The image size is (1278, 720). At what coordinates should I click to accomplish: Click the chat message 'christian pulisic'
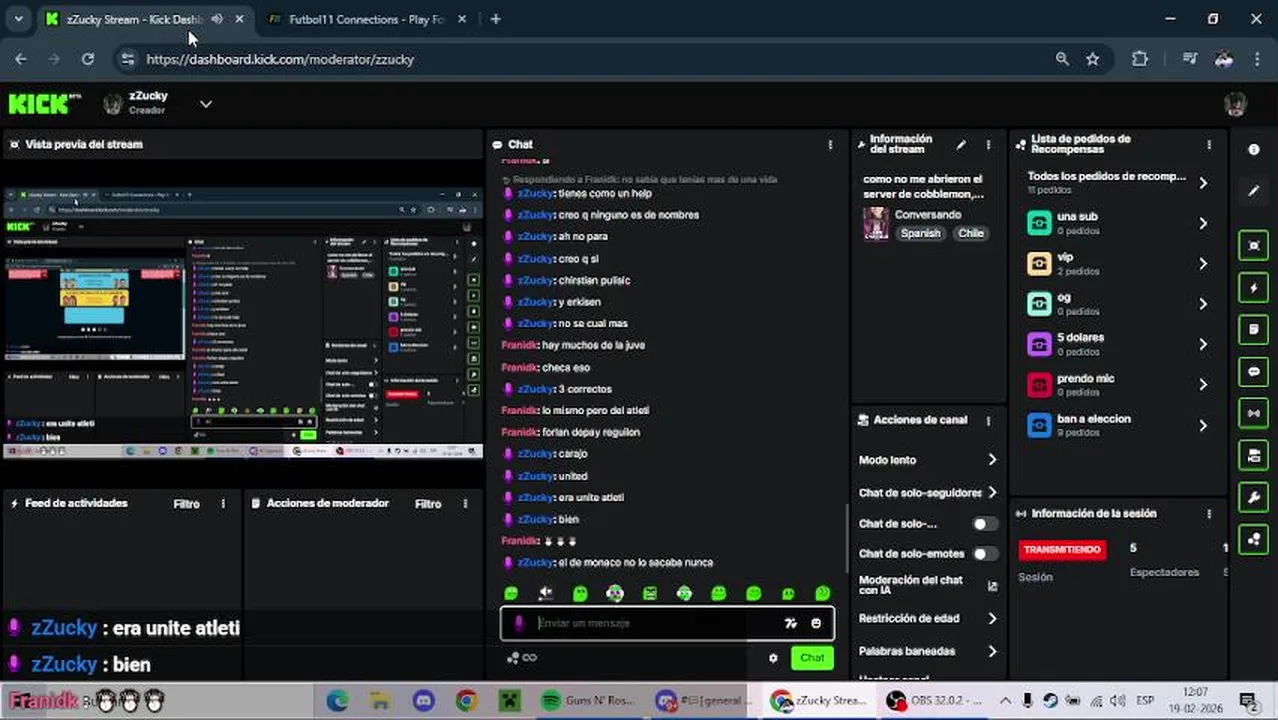tap(576, 280)
